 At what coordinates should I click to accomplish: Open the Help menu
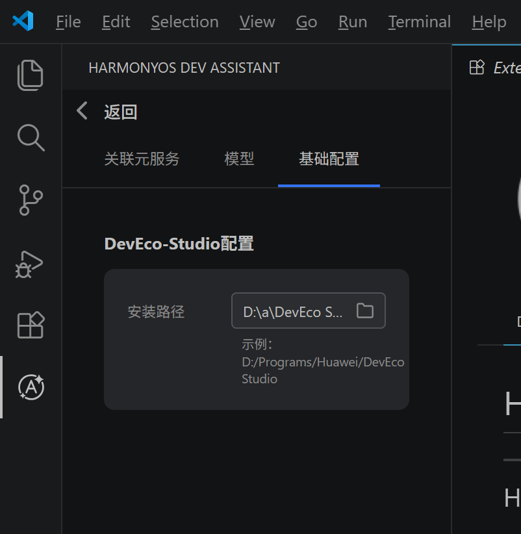coord(489,22)
